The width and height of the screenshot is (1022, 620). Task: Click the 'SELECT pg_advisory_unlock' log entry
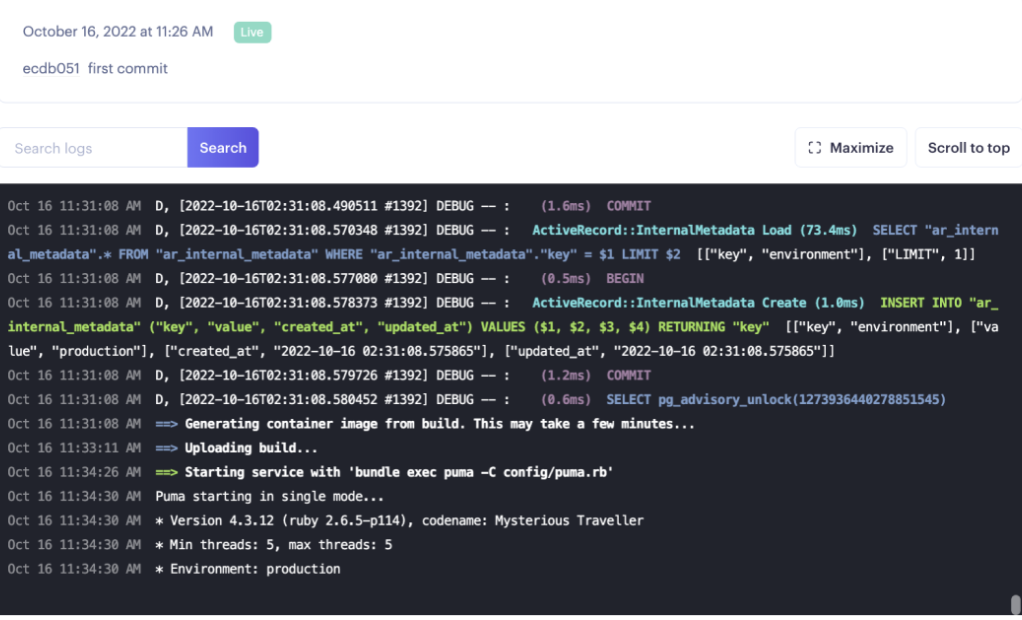click(x=776, y=400)
